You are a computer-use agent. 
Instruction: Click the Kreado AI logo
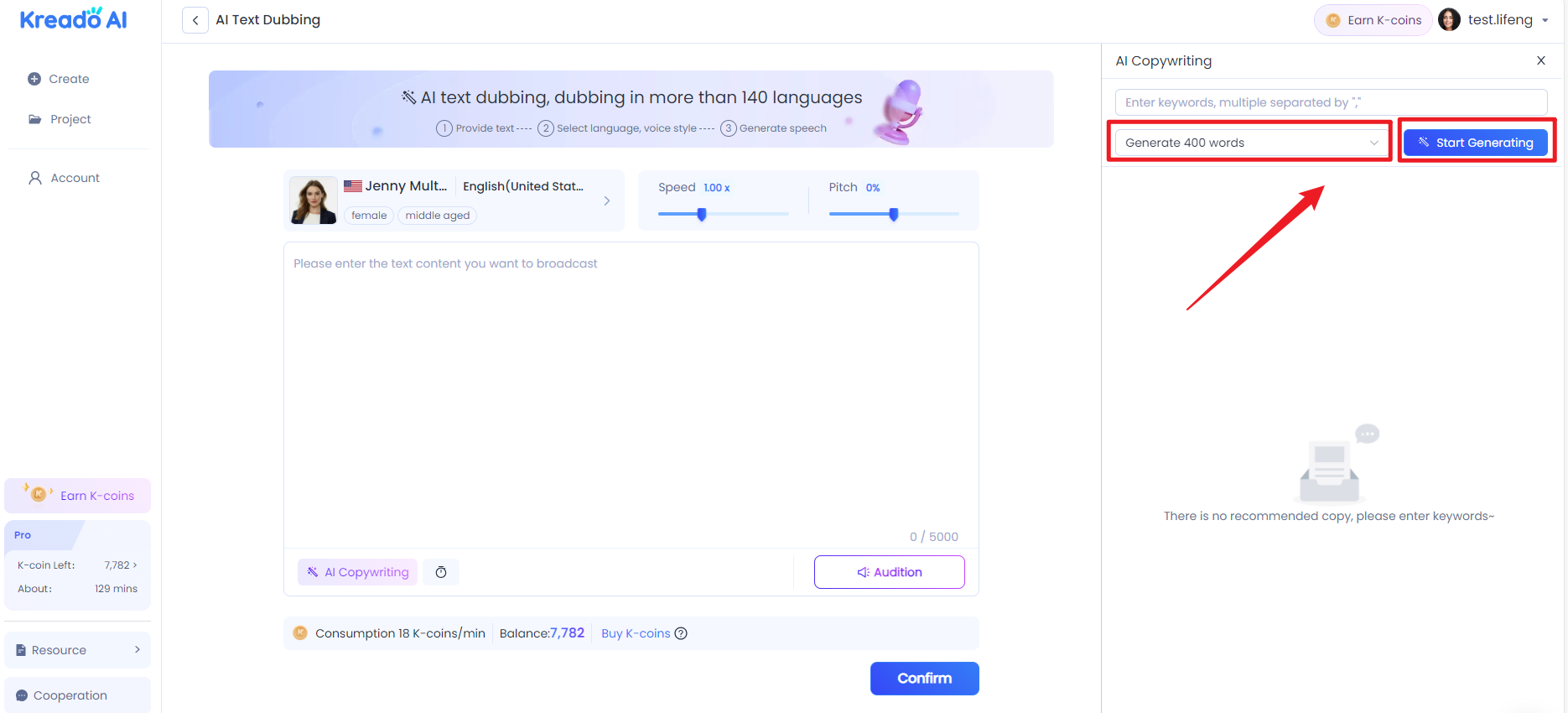tap(74, 19)
